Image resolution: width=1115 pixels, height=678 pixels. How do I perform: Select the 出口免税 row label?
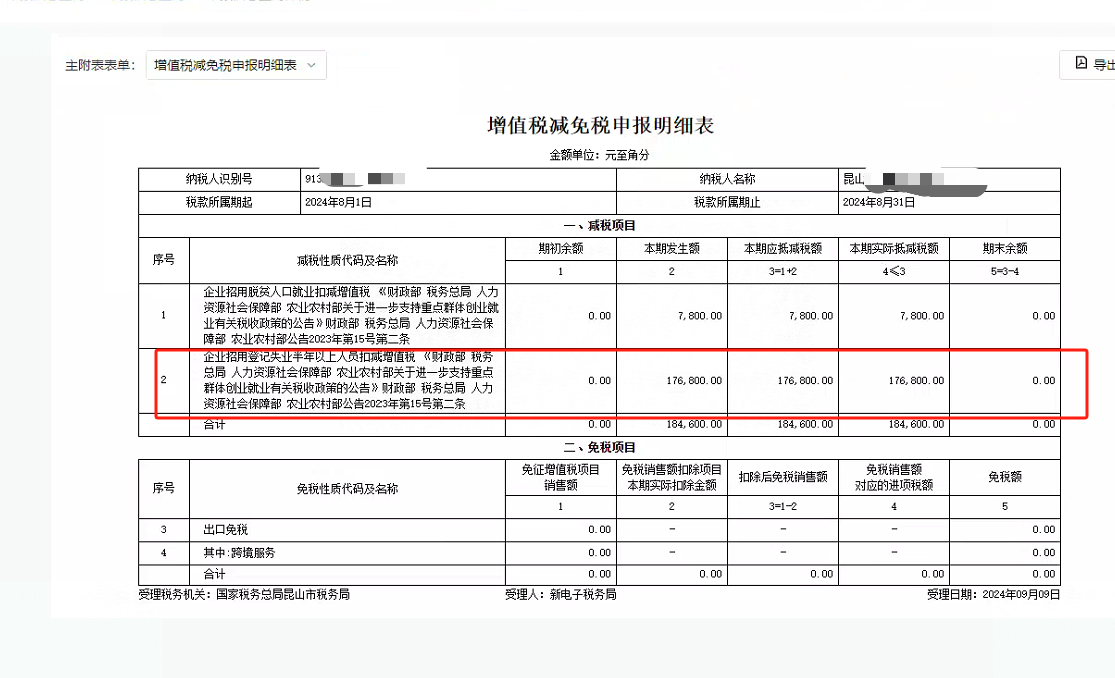(x=225, y=530)
